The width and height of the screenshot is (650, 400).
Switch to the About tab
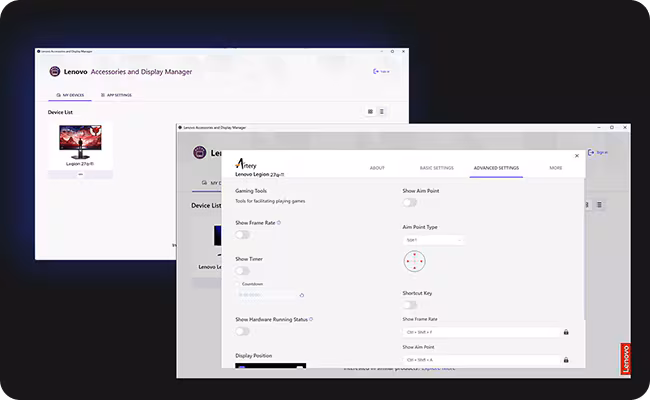click(377, 168)
